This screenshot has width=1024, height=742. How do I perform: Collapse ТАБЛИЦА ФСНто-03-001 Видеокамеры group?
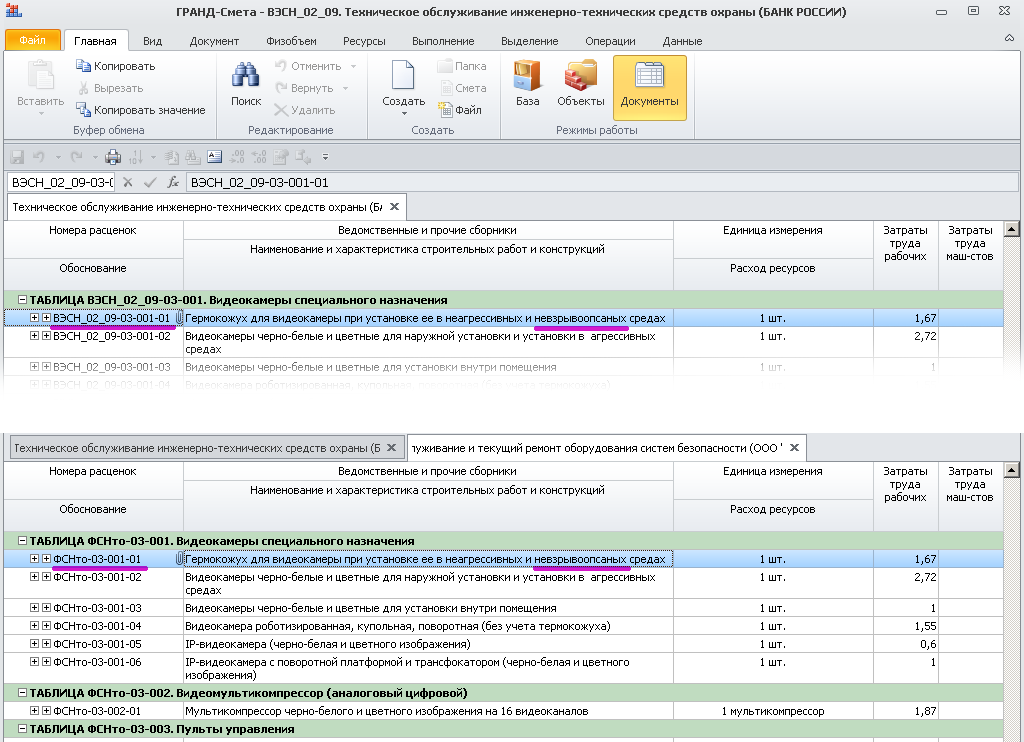point(22,541)
